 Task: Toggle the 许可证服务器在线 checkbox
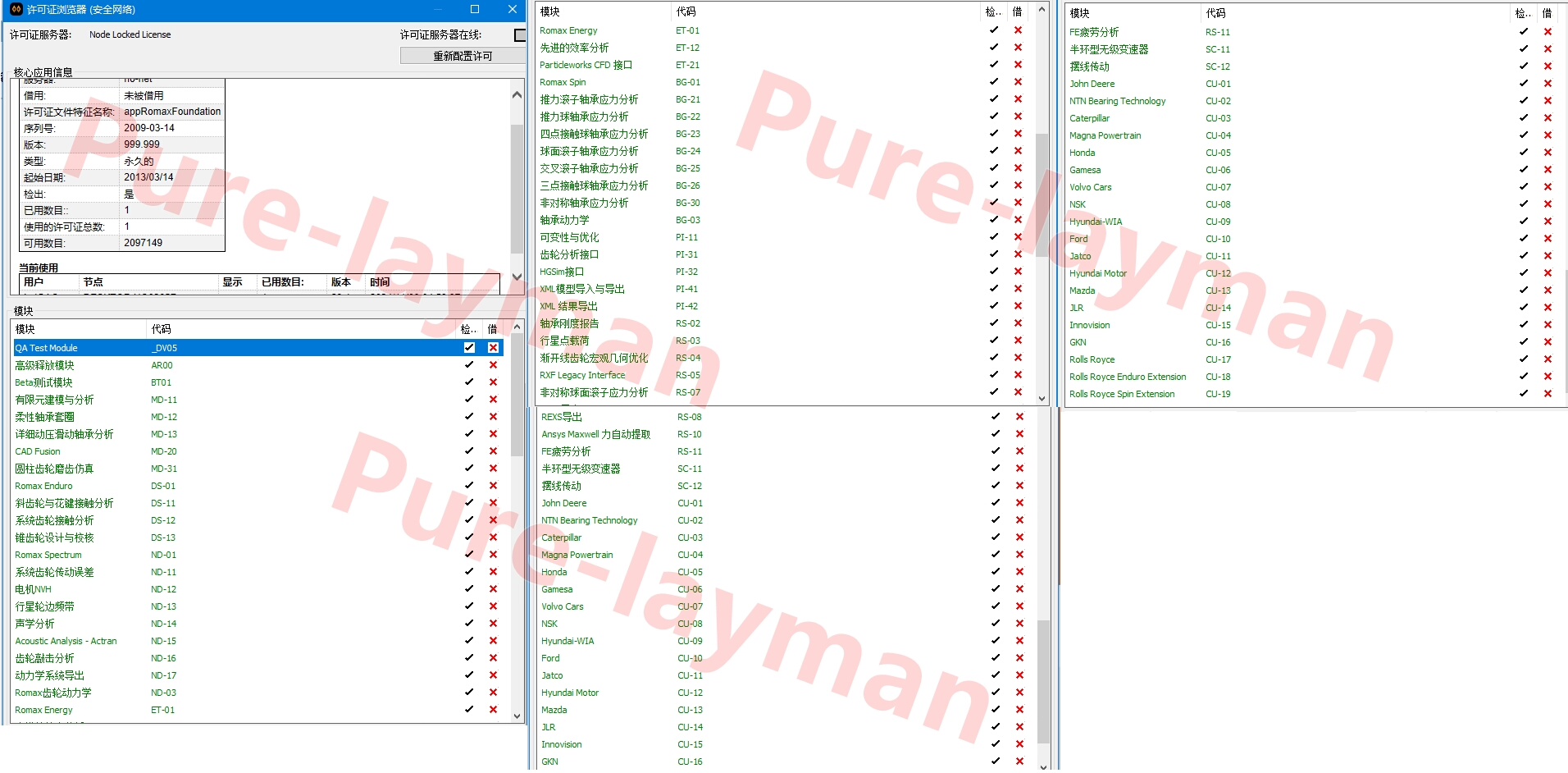[x=520, y=35]
